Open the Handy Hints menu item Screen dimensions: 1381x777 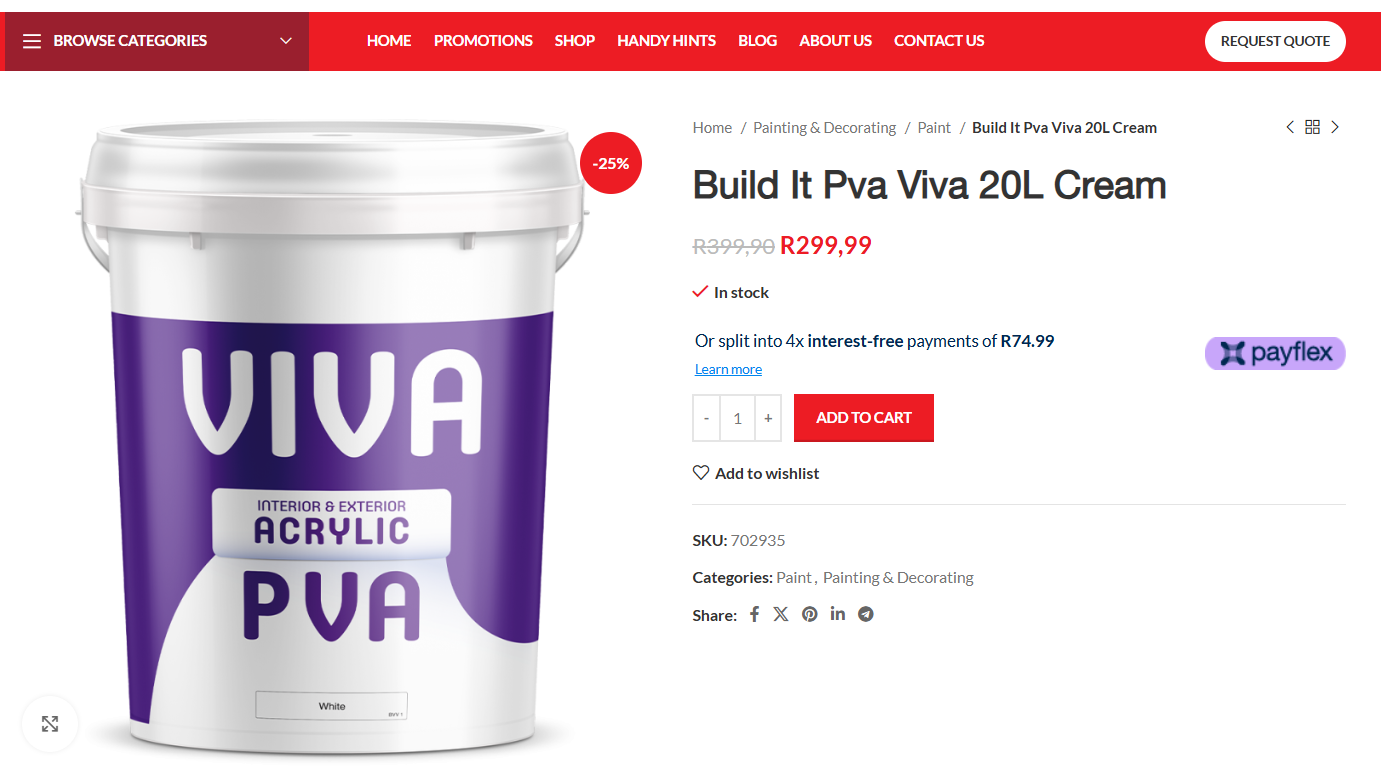(666, 41)
